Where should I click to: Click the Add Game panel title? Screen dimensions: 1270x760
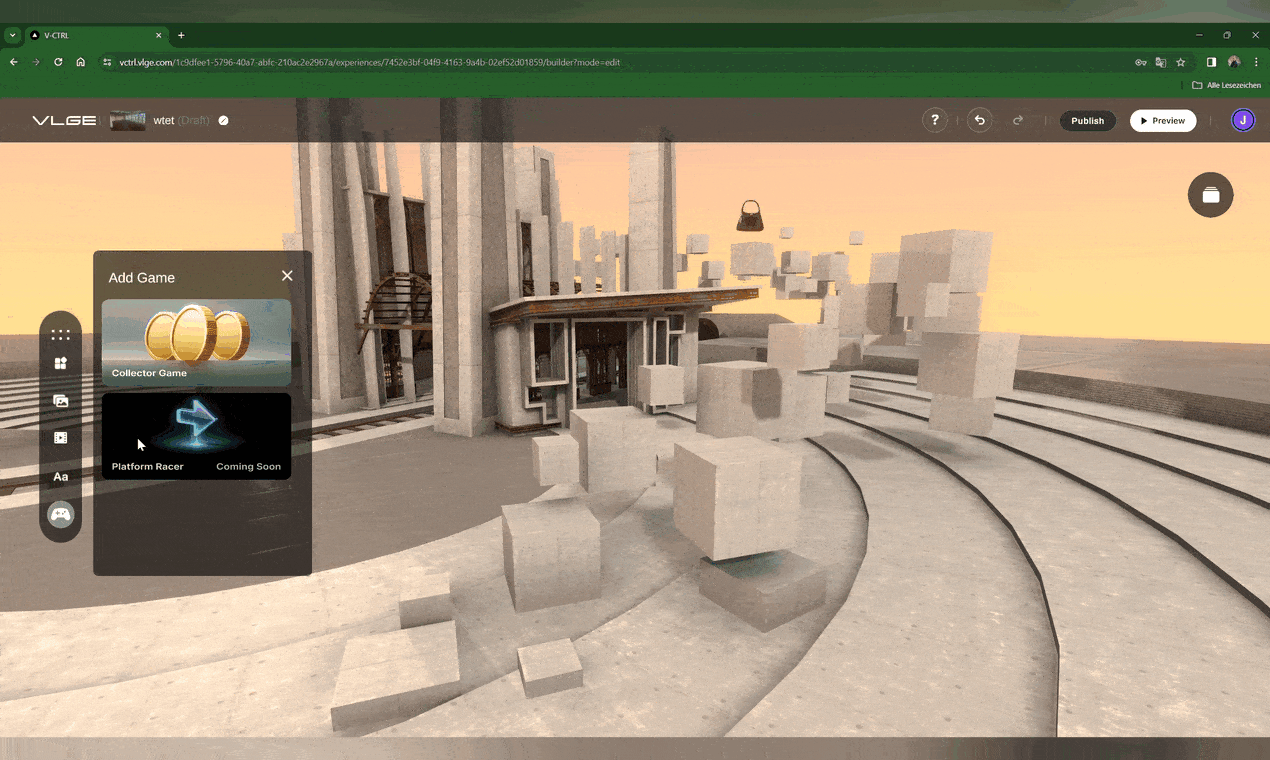coord(142,278)
